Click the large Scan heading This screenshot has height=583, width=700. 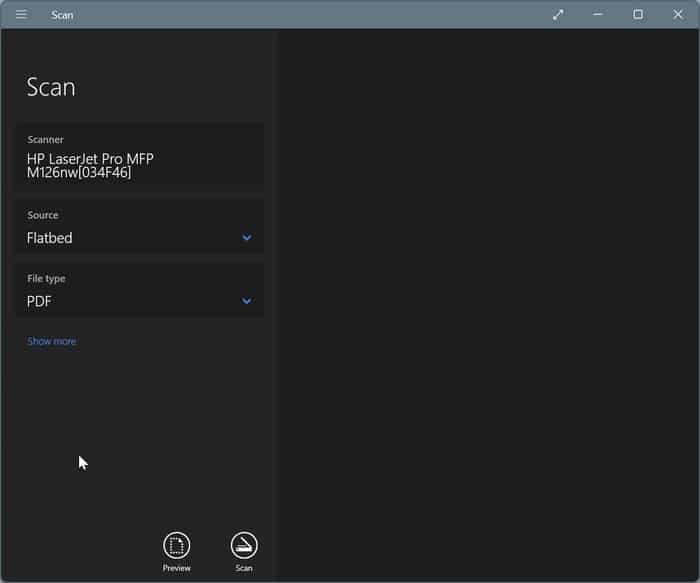51,87
